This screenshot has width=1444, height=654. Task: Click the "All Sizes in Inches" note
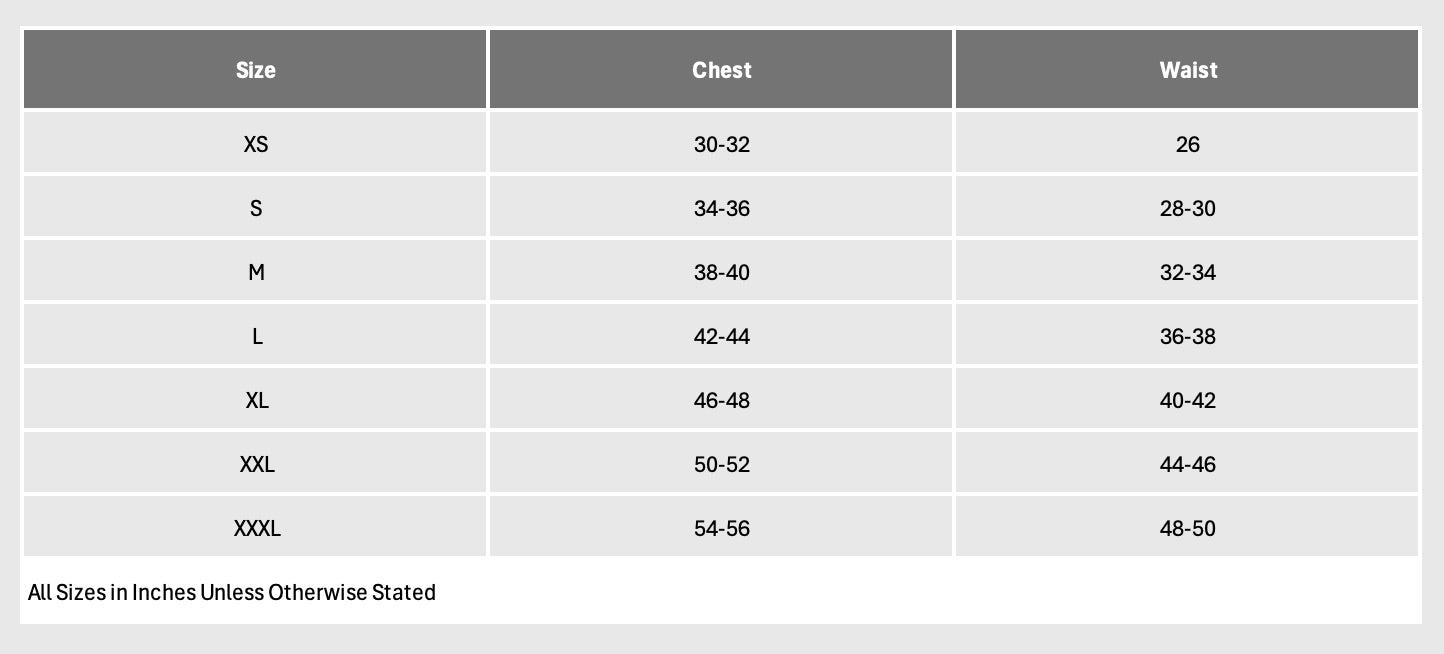pos(232,592)
